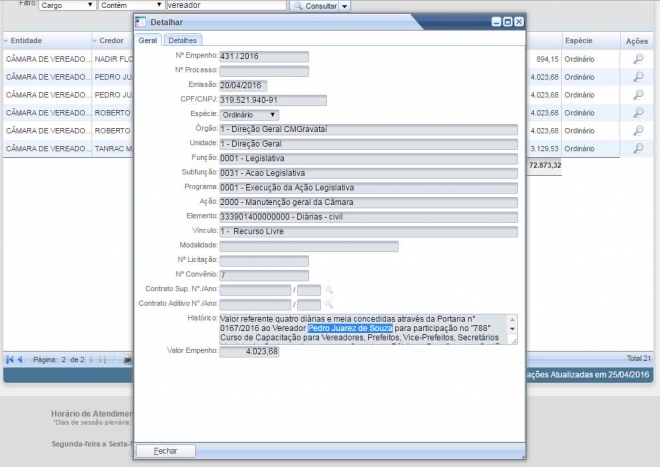The image size is (660, 467).
Task: Switch to the Detalhes tab
Action: pyautogui.click(x=182, y=40)
